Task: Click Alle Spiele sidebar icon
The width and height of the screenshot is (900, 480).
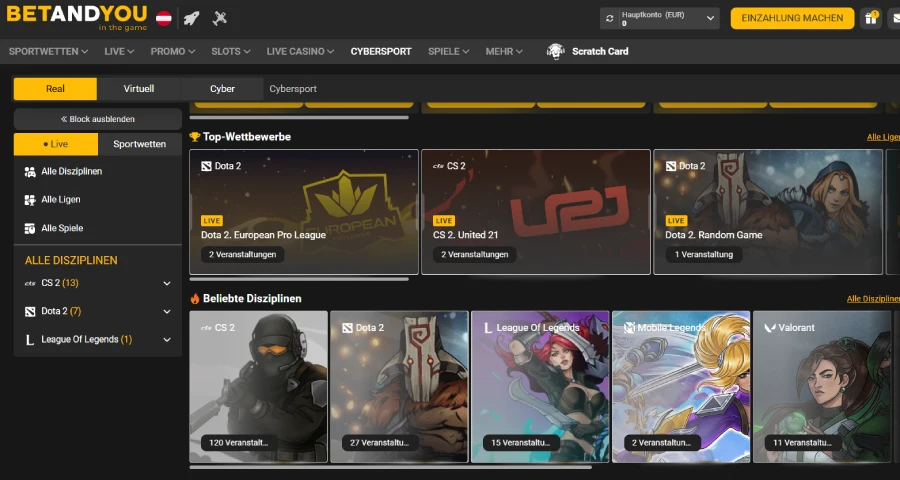Action: pos(30,229)
